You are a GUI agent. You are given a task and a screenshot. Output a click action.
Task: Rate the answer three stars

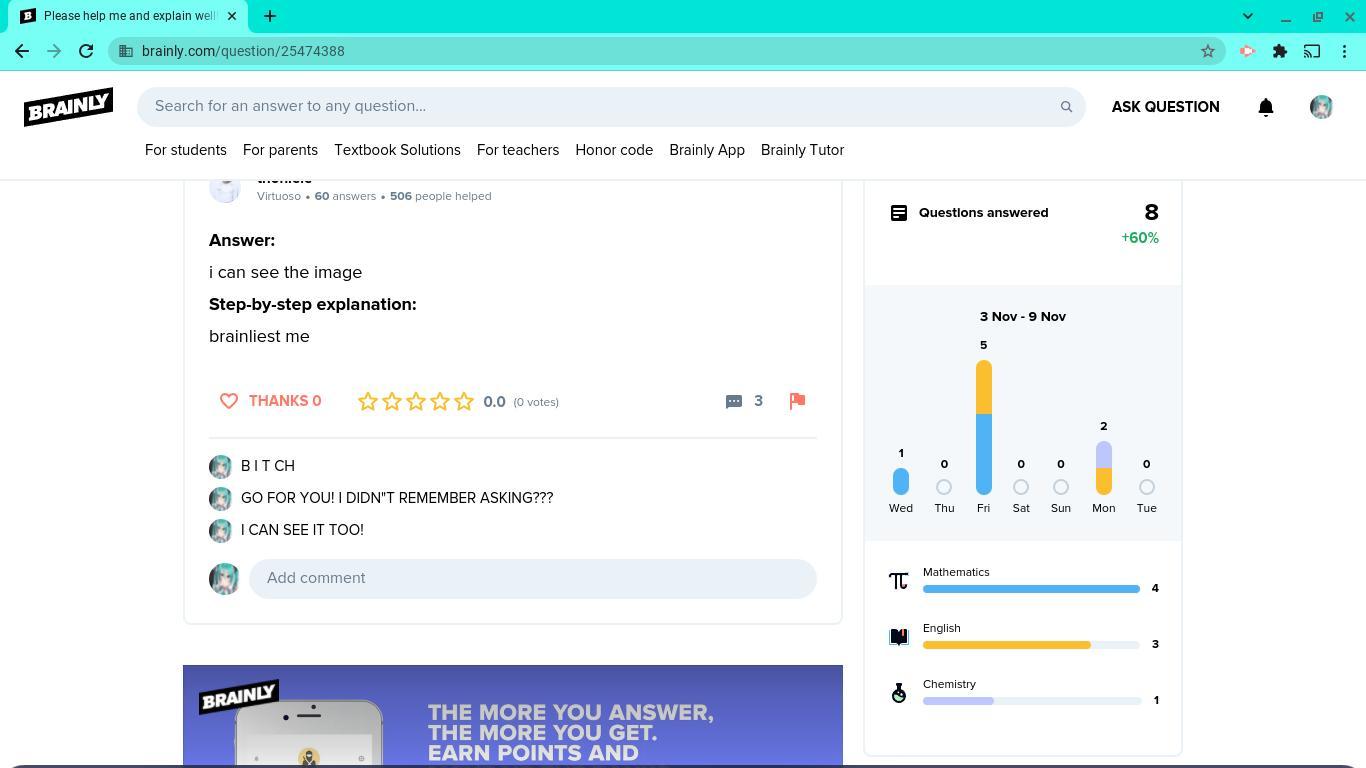(x=416, y=401)
